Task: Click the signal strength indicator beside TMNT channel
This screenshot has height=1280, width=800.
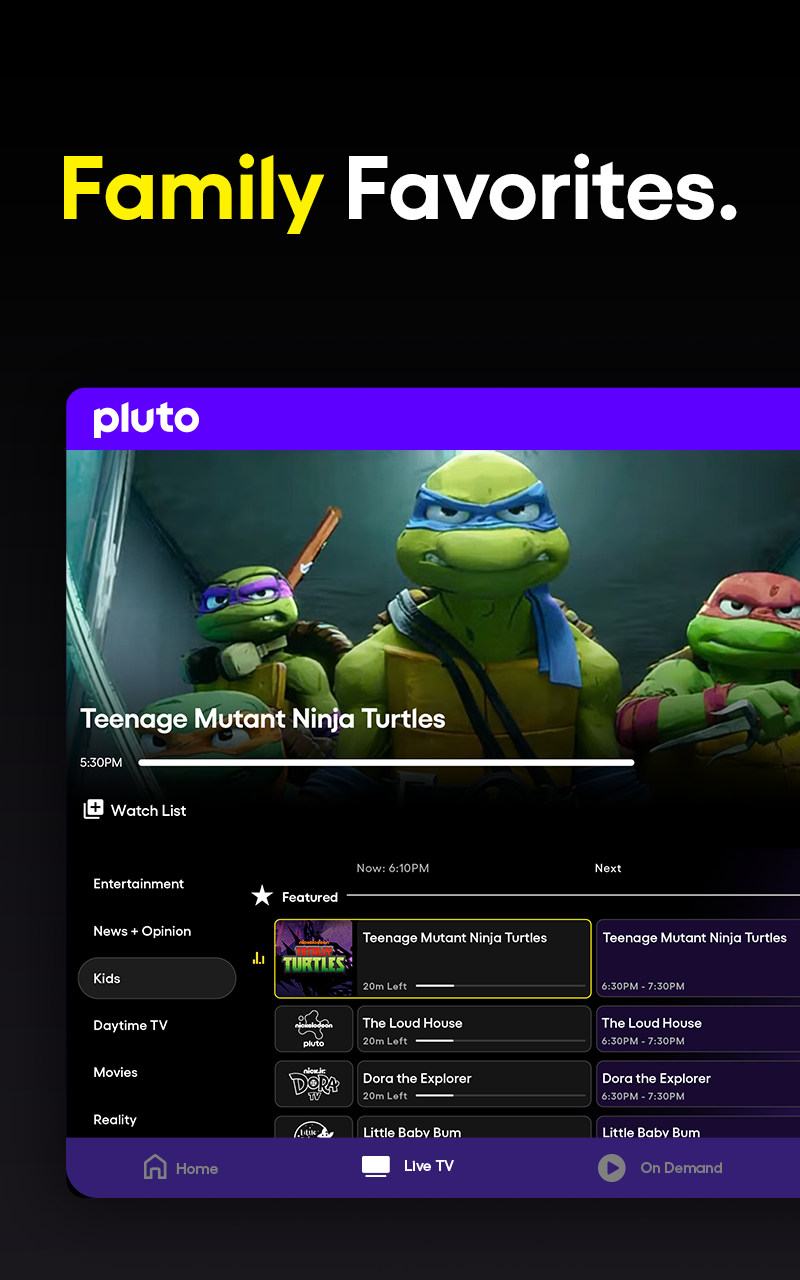Action: click(258, 957)
